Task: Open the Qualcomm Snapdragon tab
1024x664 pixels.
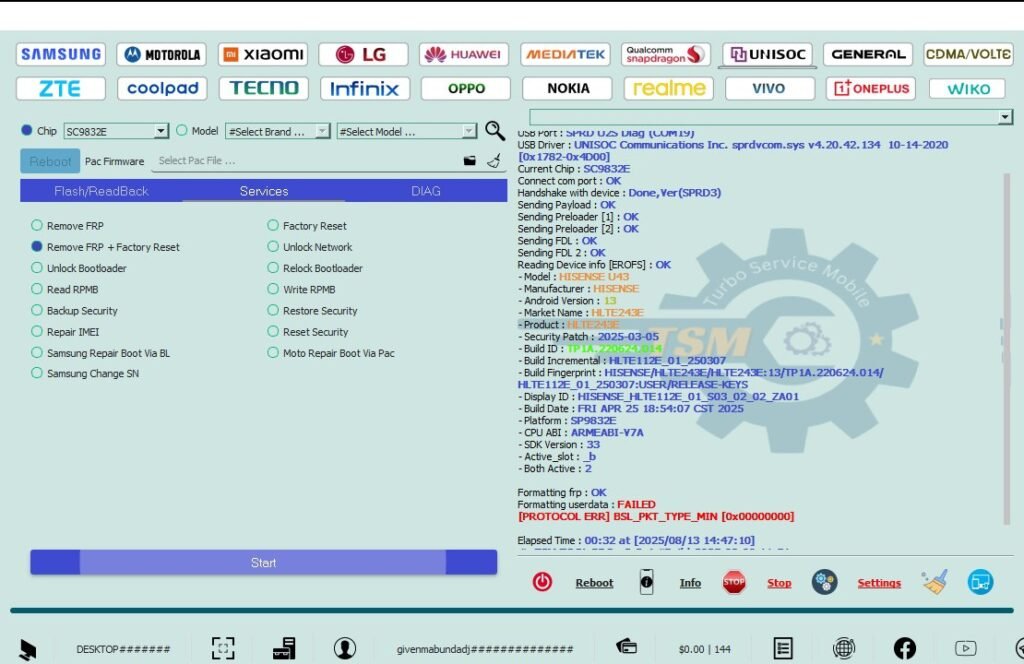Action: pyautogui.click(x=665, y=54)
